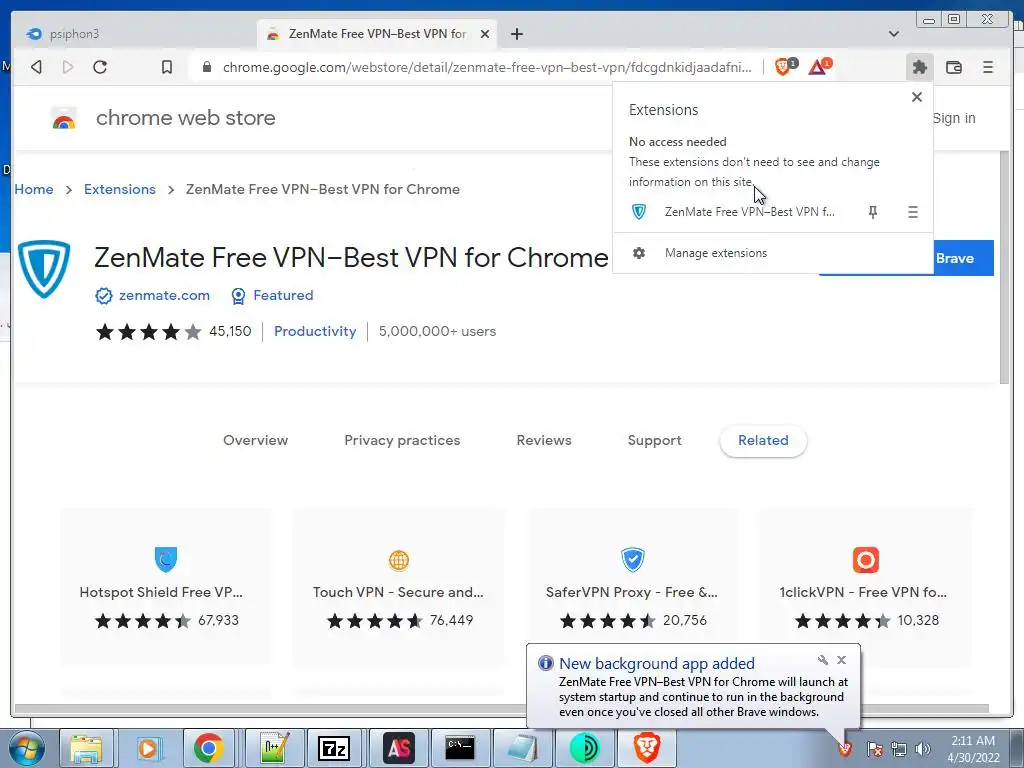1024x768 pixels.
Task: Toggle the Extensions puzzle icon
Action: pyautogui.click(x=920, y=67)
